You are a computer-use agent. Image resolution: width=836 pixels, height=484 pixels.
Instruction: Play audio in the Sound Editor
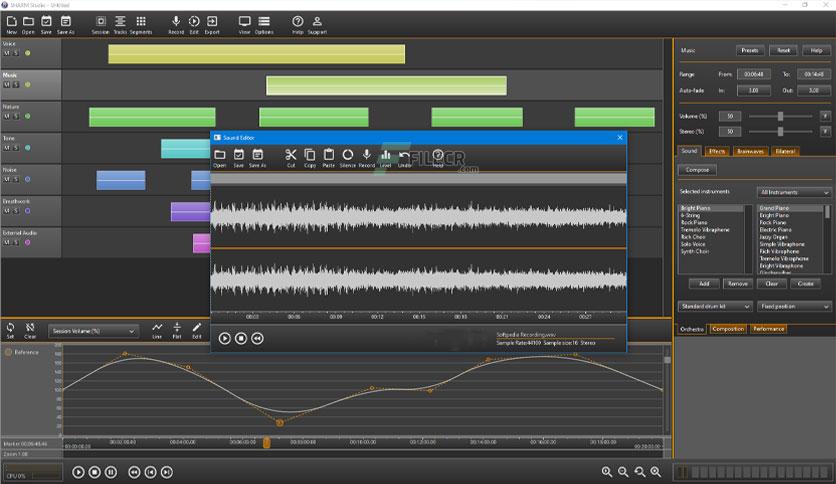(224, 338)
